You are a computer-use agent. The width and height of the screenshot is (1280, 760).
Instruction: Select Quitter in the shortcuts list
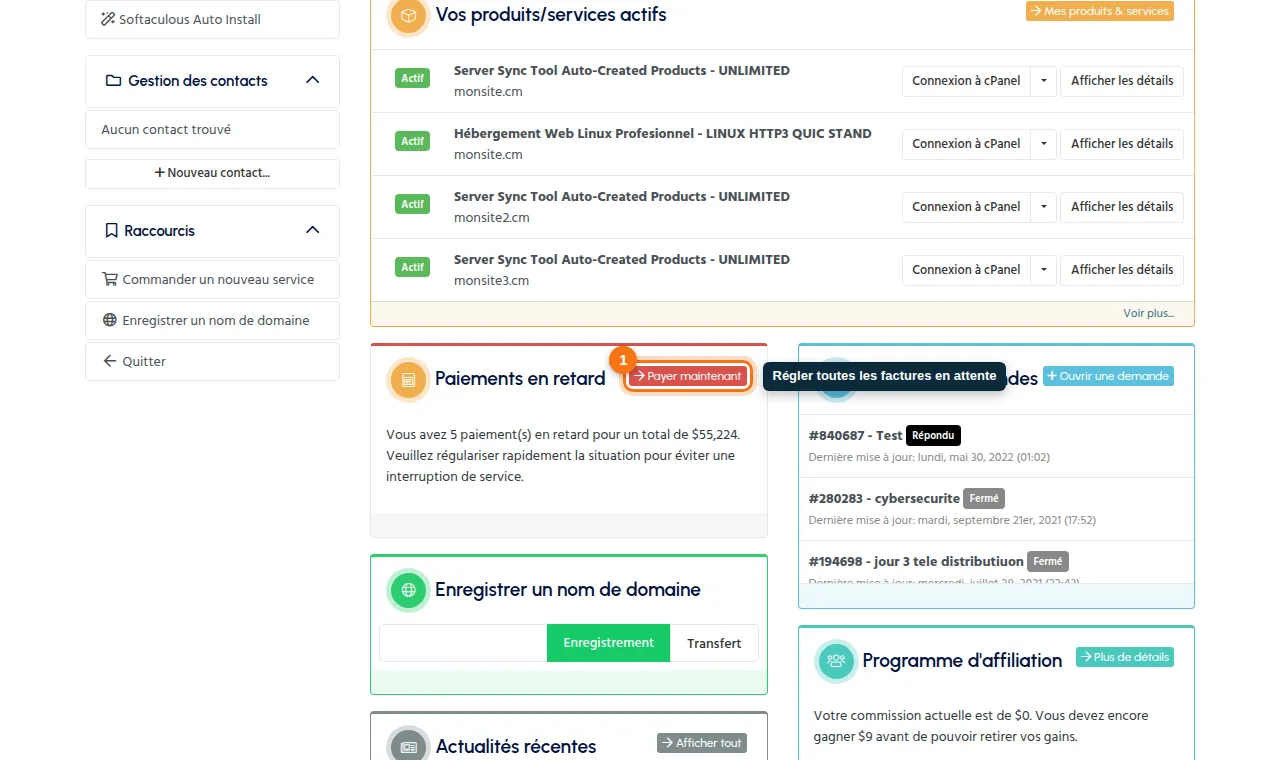[x=212, y=362]
